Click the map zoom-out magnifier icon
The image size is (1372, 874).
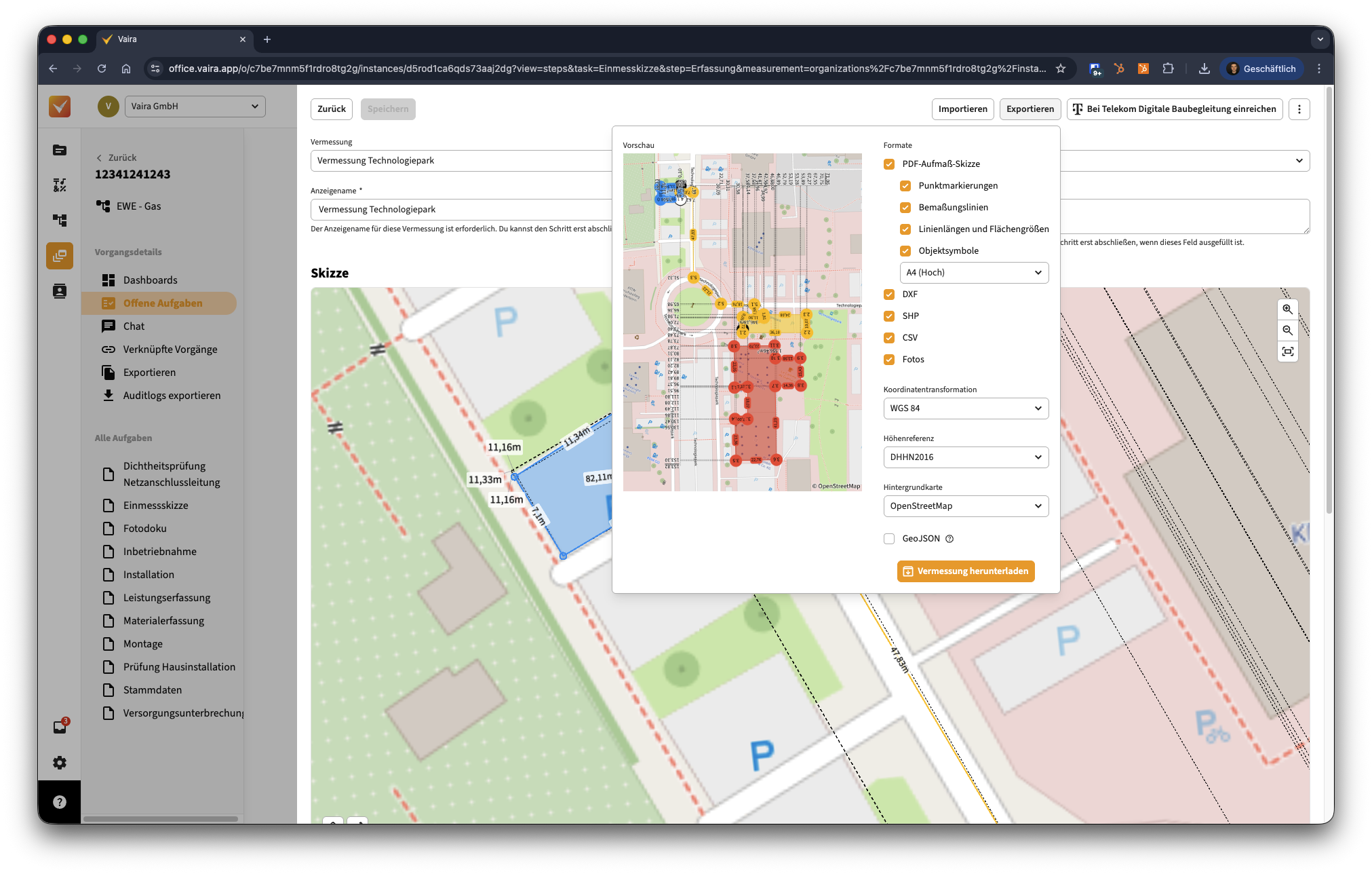pyautogui.click(x=1287, y=330)
